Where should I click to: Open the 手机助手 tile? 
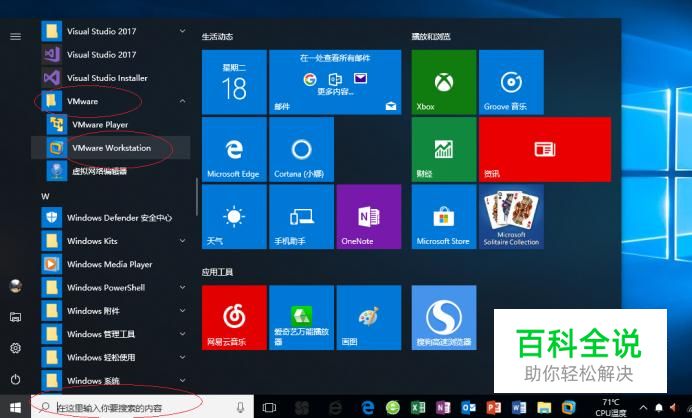pyautogui.click(x=301, y=217)
